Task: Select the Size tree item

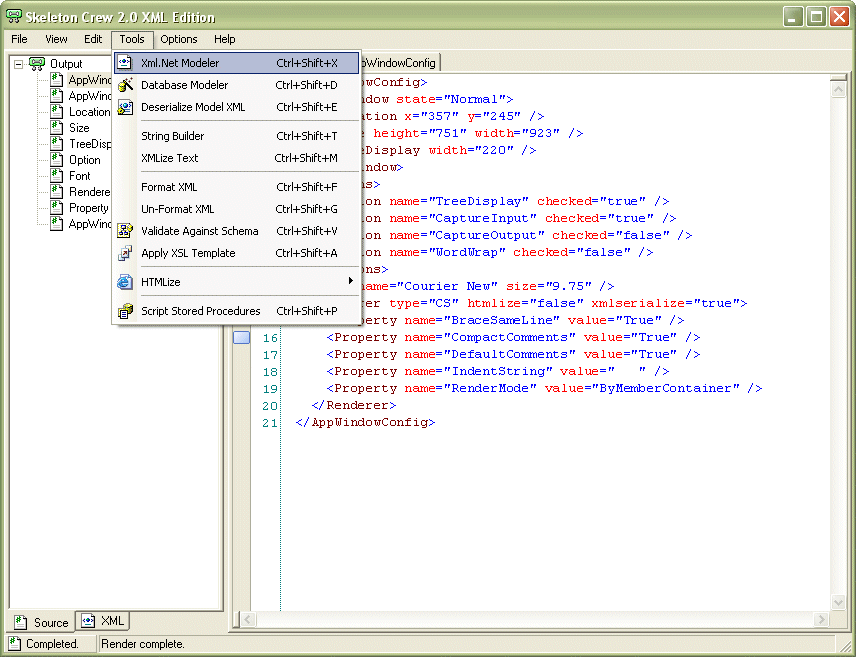Action: click(79, 128)
